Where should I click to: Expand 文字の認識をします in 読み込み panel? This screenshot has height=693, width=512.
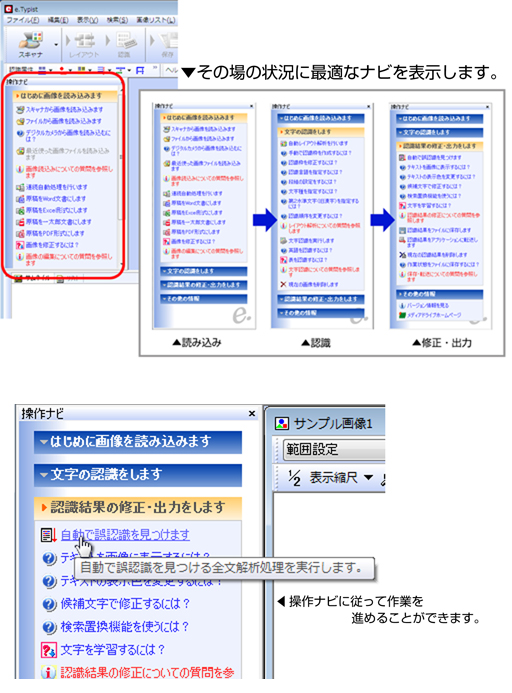[x=204, y=271]
